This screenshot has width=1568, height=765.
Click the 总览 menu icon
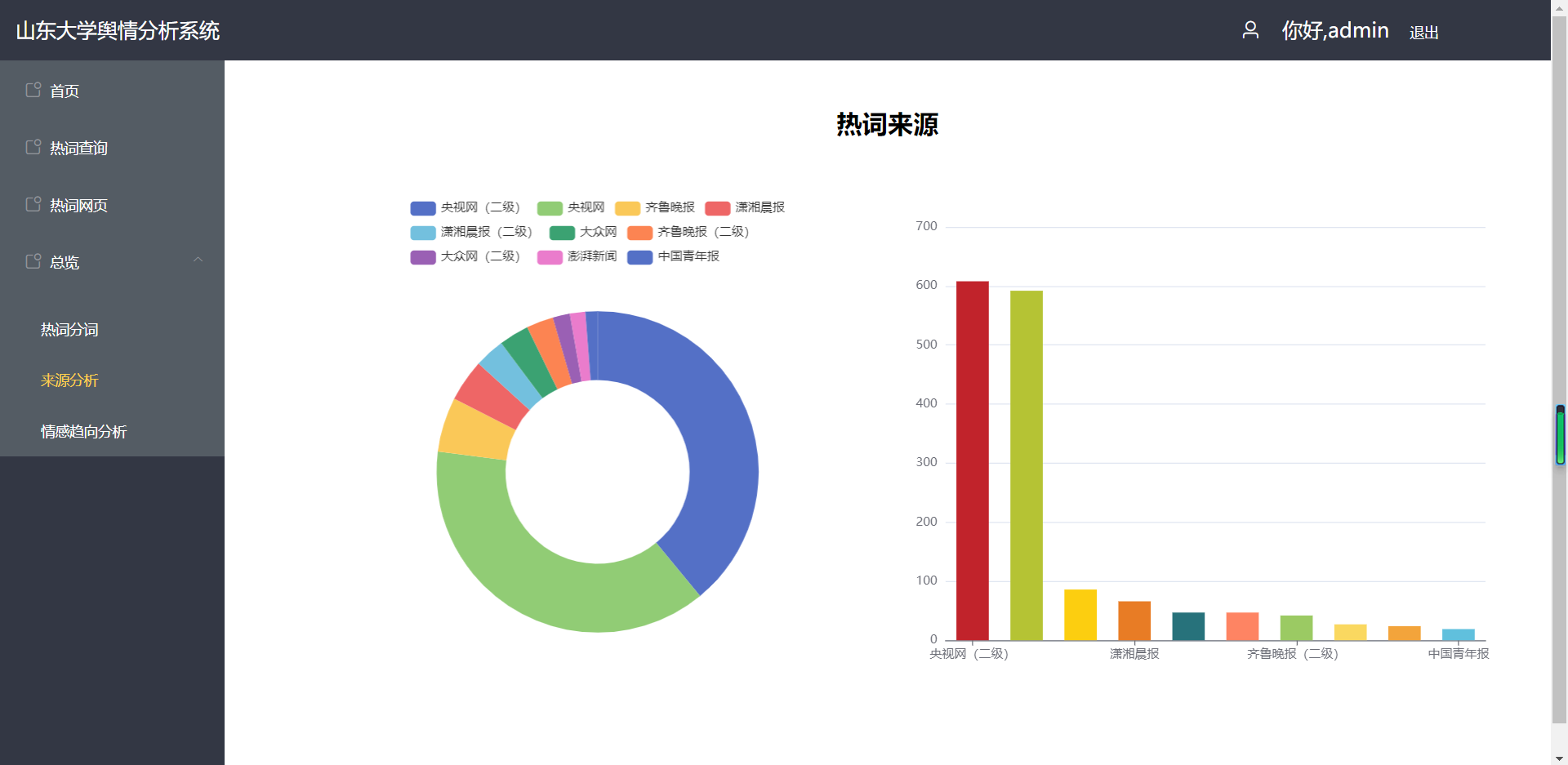pyautogui.click(x=33, y=261)
